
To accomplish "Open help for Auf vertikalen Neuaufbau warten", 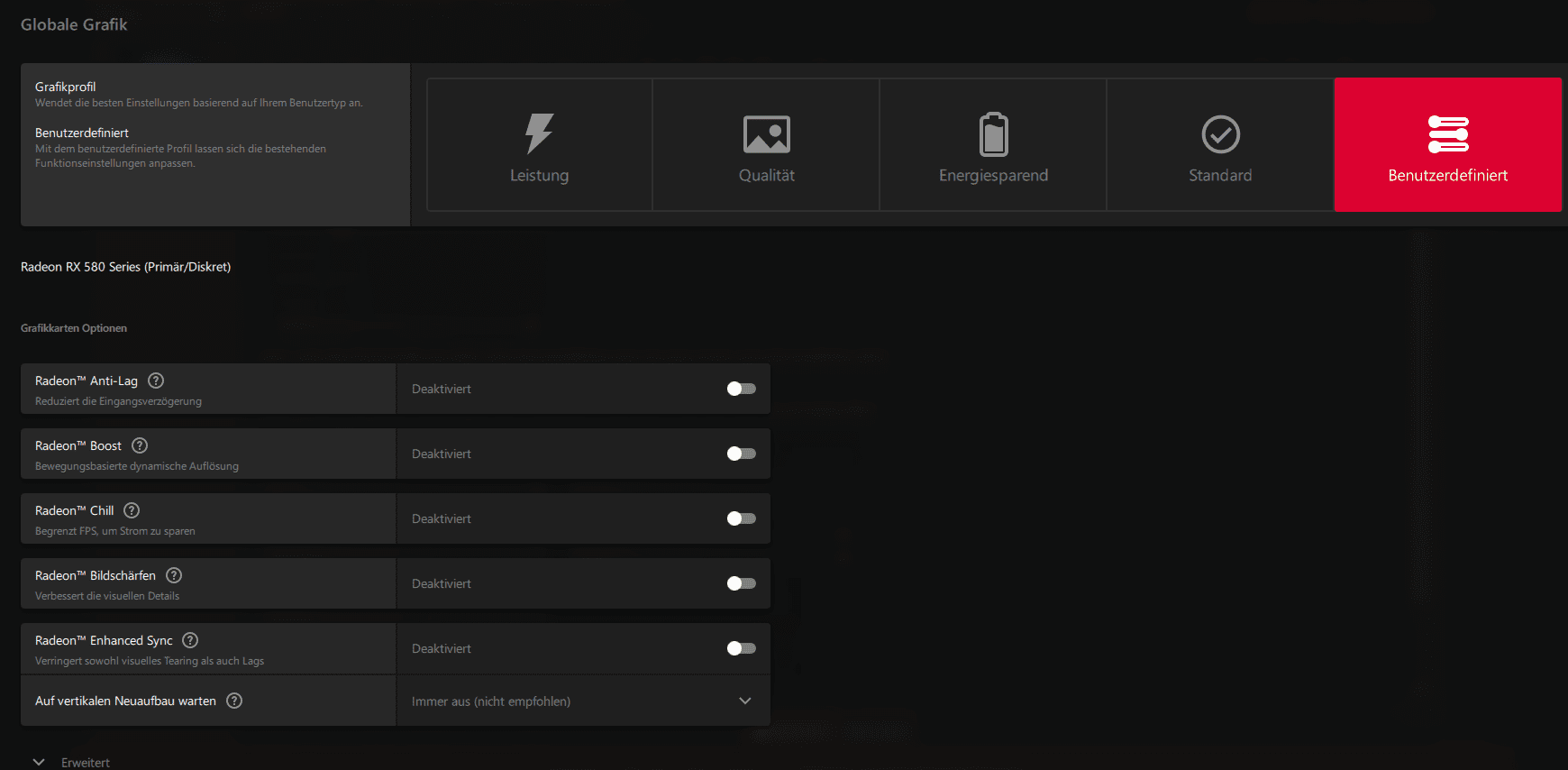I will (x=234, y=701).
